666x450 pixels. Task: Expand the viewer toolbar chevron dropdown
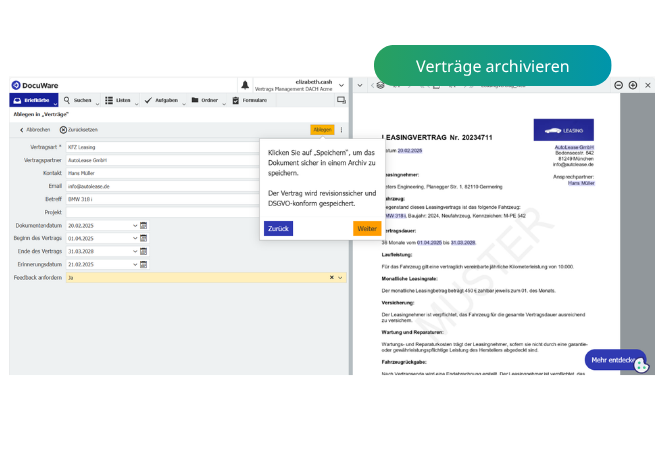[360, 85]
